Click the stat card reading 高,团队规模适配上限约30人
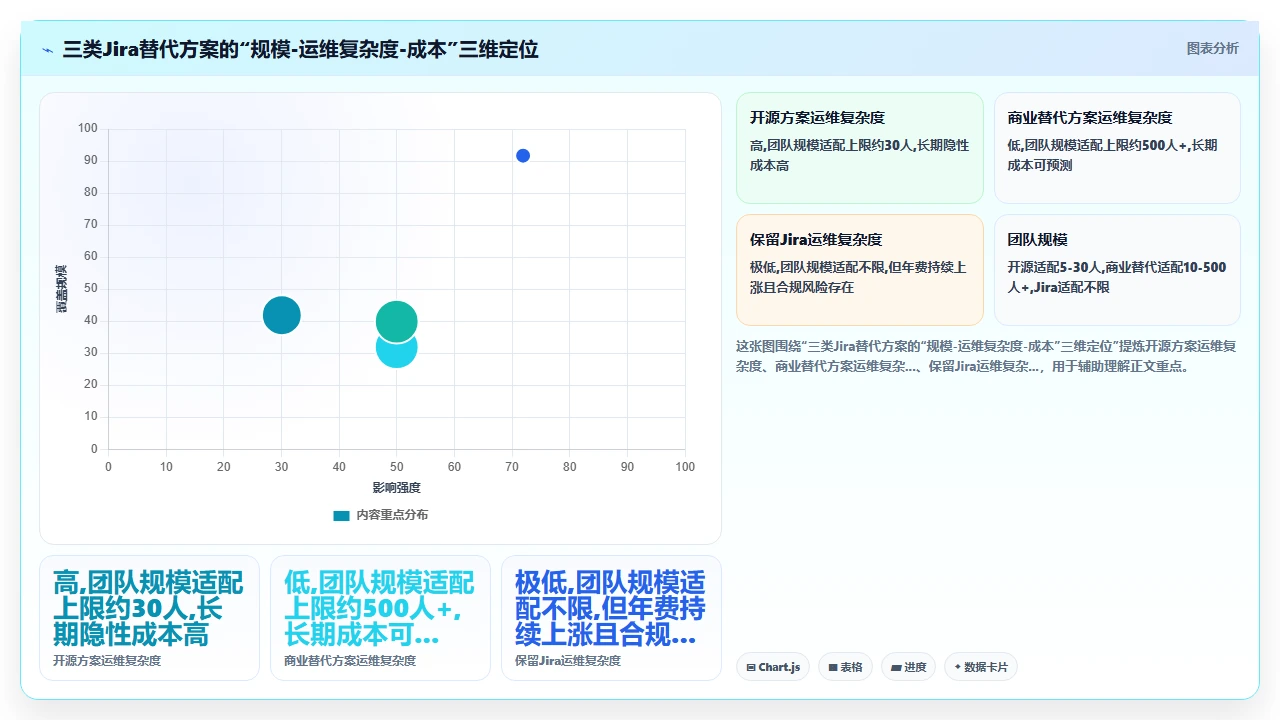 [149, 618]
